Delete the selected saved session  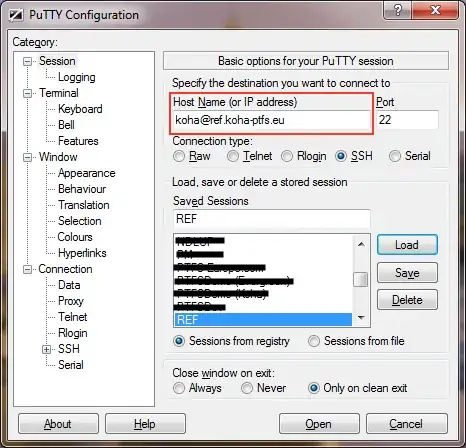point(407,300)
